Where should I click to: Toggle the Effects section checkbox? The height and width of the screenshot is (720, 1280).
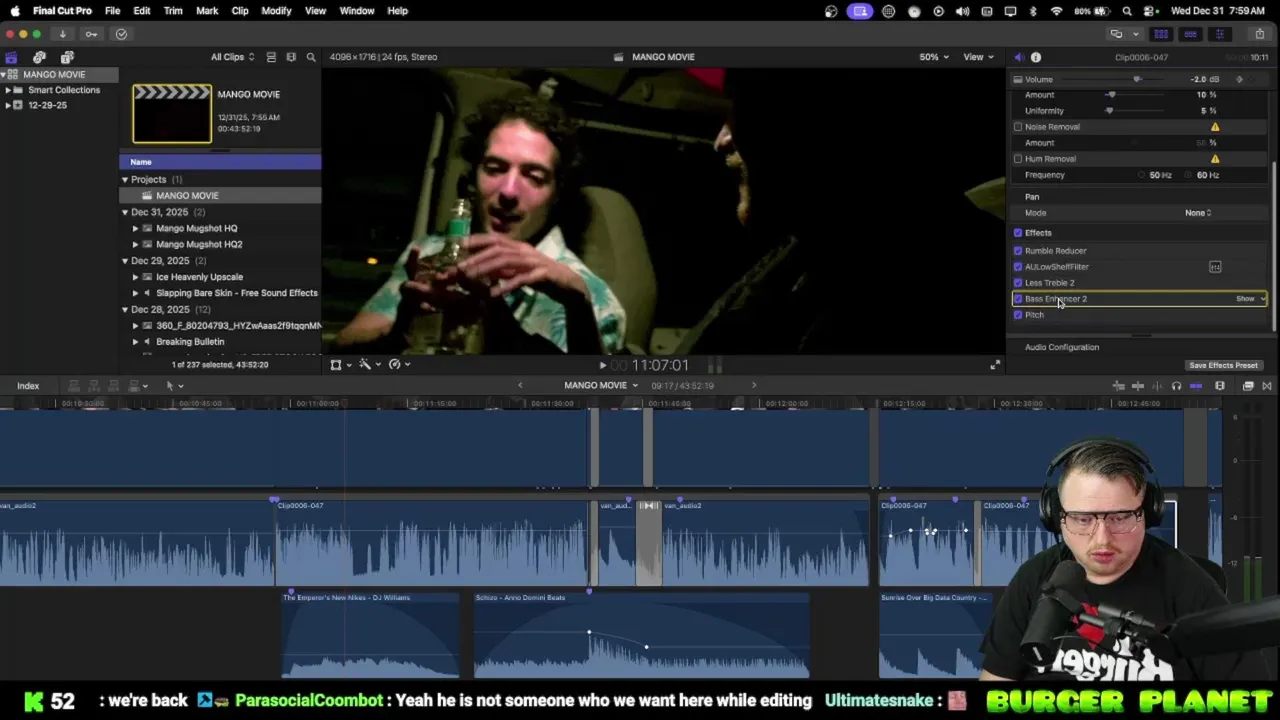[1018, 233]
